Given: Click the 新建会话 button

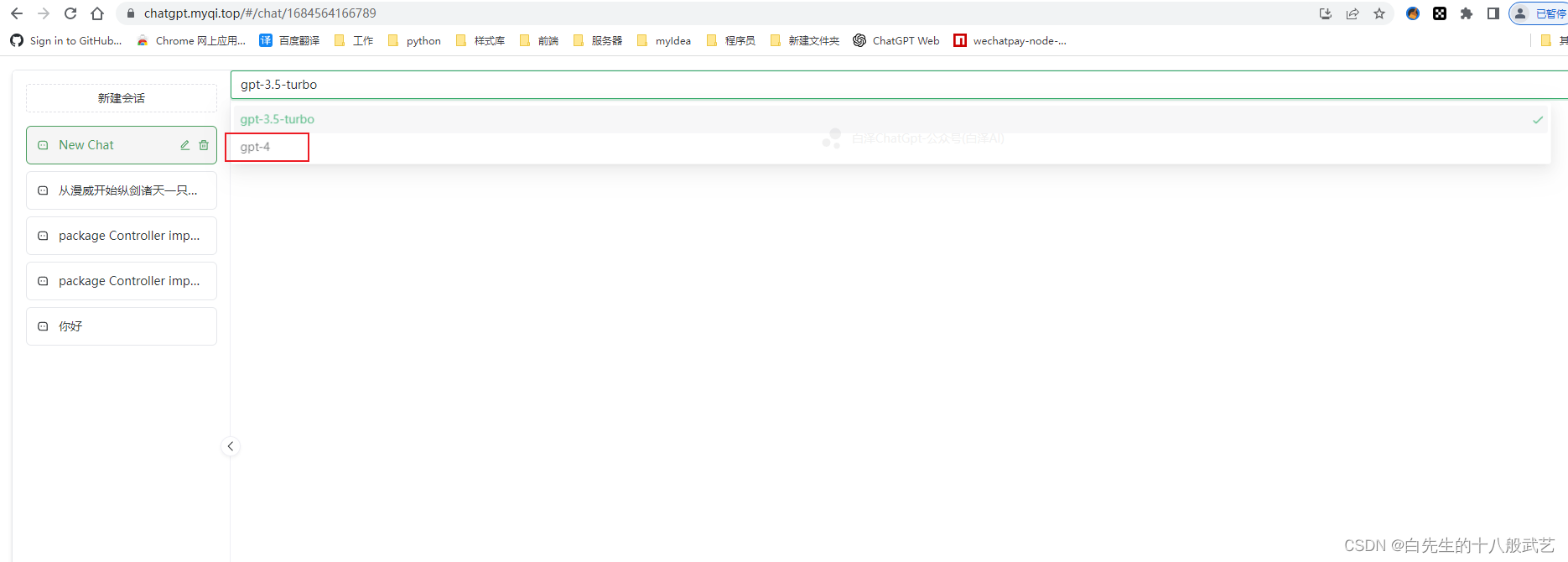Looking at the screenshot, I should click(122, 98).
